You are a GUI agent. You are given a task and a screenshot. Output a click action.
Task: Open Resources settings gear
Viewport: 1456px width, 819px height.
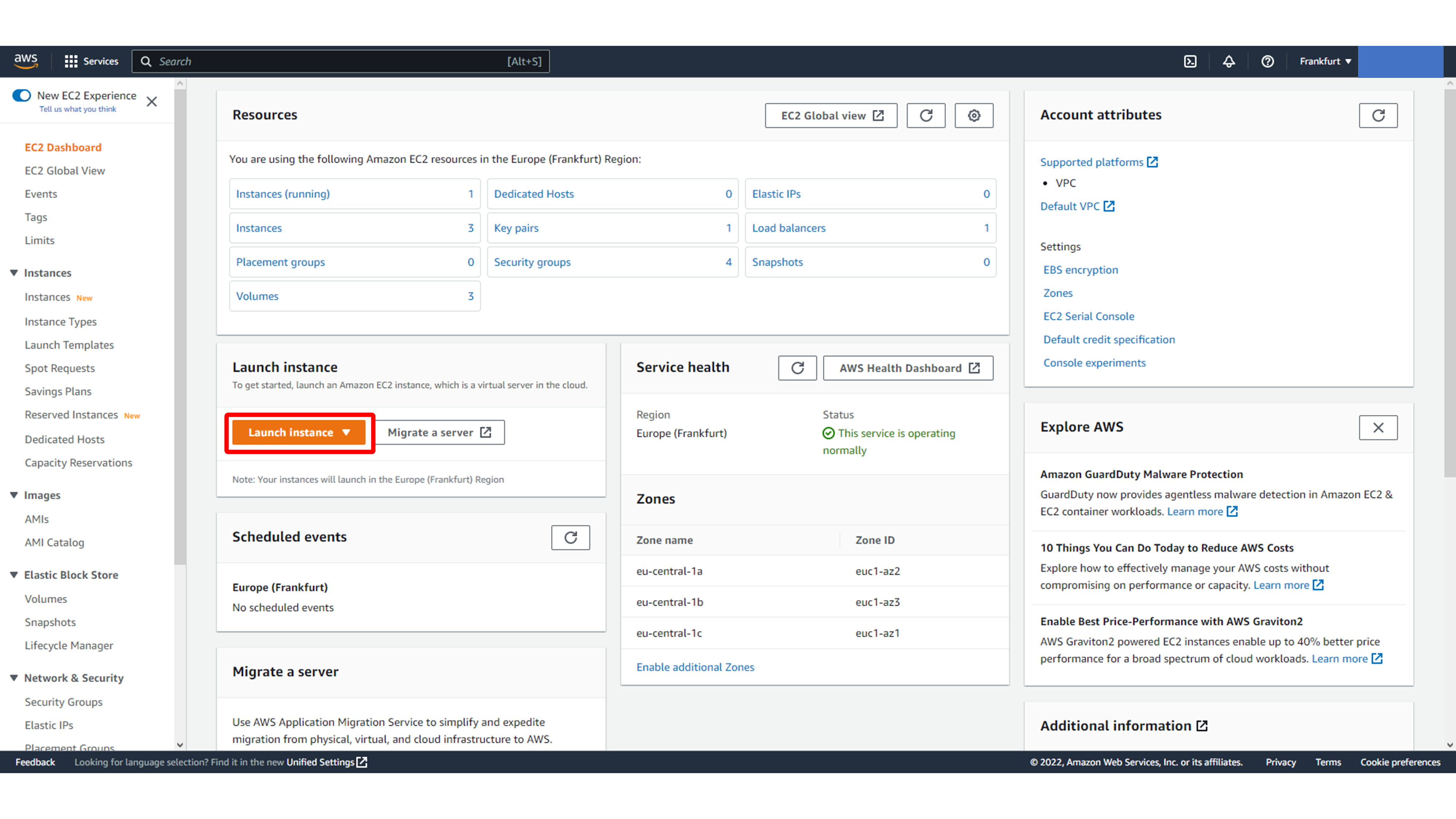click(x=974, y=115)
